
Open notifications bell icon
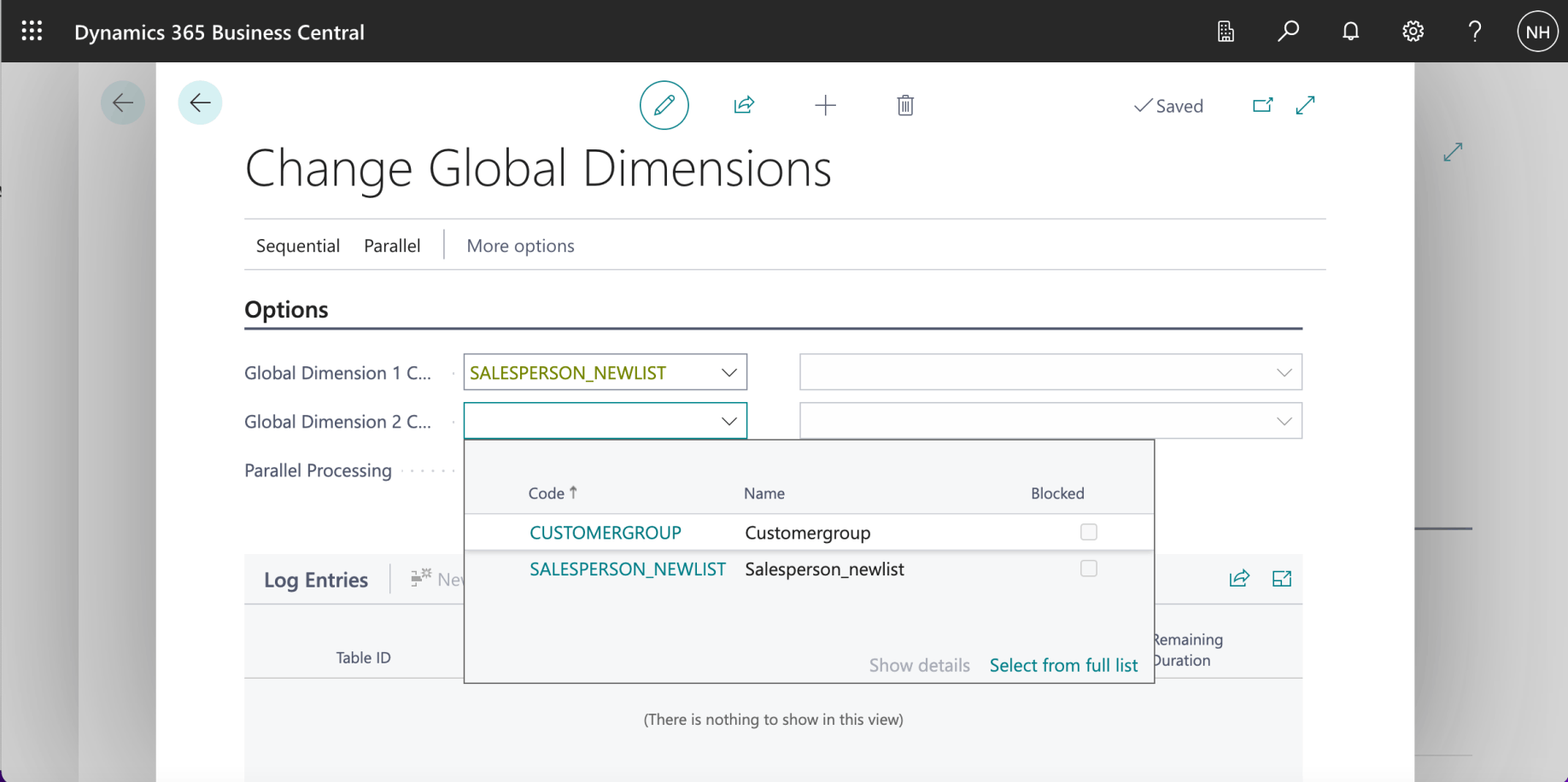click(x=1350, y=32)
